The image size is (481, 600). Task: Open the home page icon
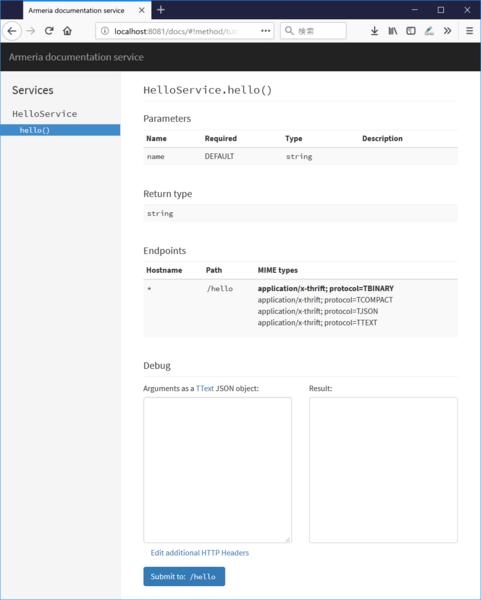pyautogui.click(x=67, y=31)
